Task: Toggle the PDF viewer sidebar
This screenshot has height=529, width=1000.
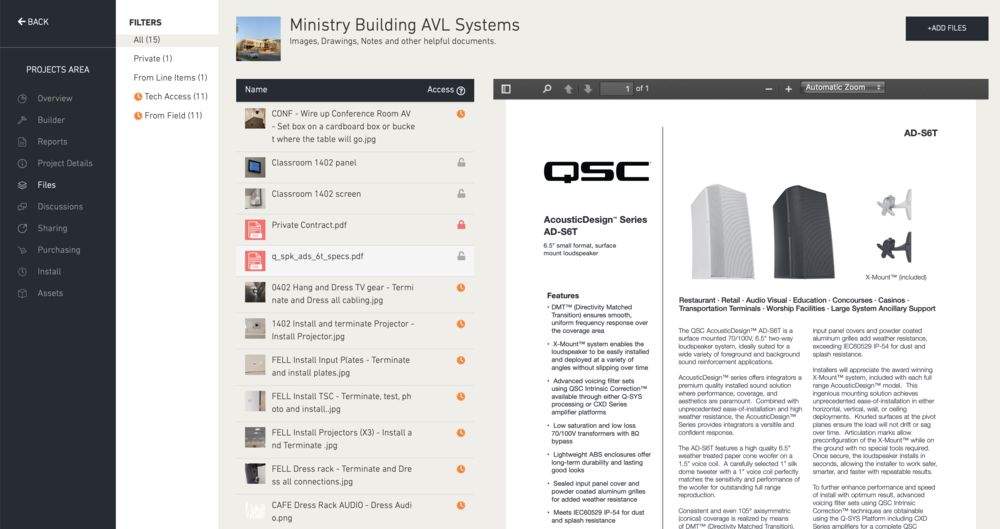Action: pyautogui.click(x=506, y=89)
